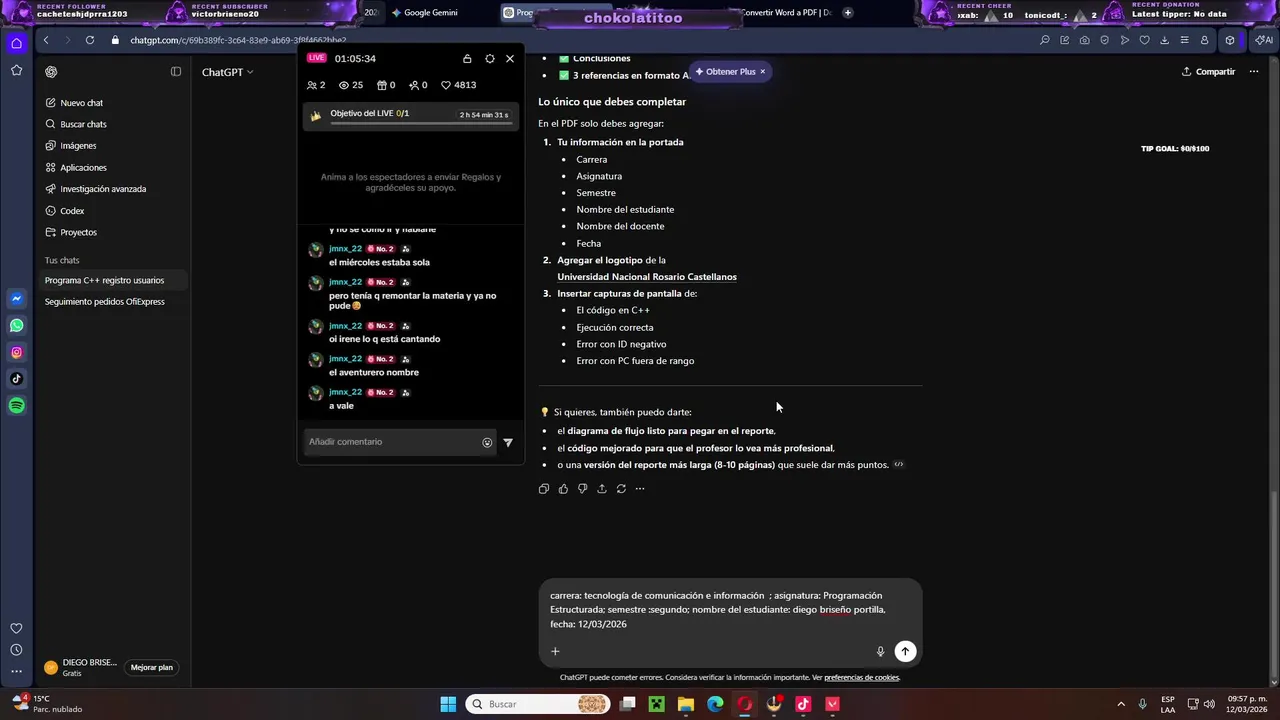Click the taskbar Buscar search box
Image resolution: width=1280 pixels, height=720 pixels.
[x=538, y=704]
